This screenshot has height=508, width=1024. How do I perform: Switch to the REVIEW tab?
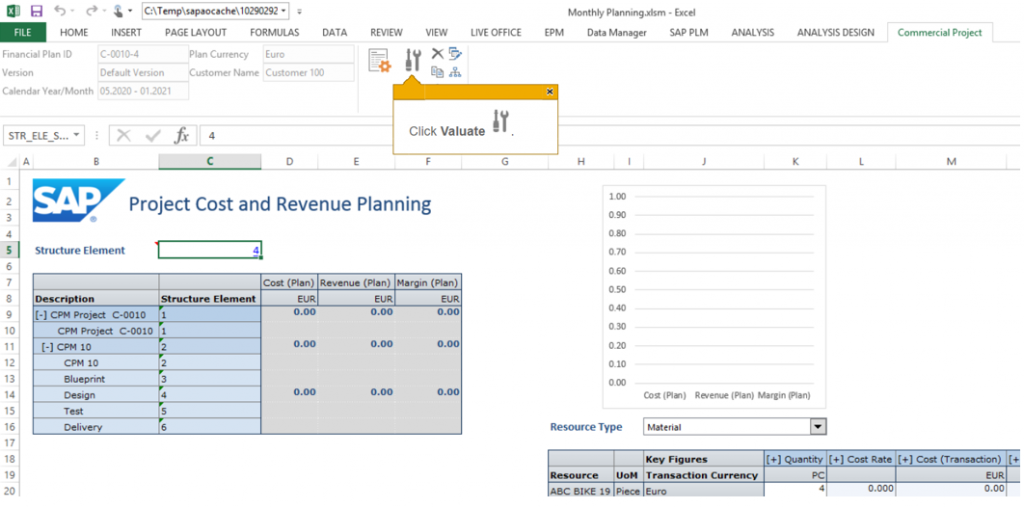point(386,32)
